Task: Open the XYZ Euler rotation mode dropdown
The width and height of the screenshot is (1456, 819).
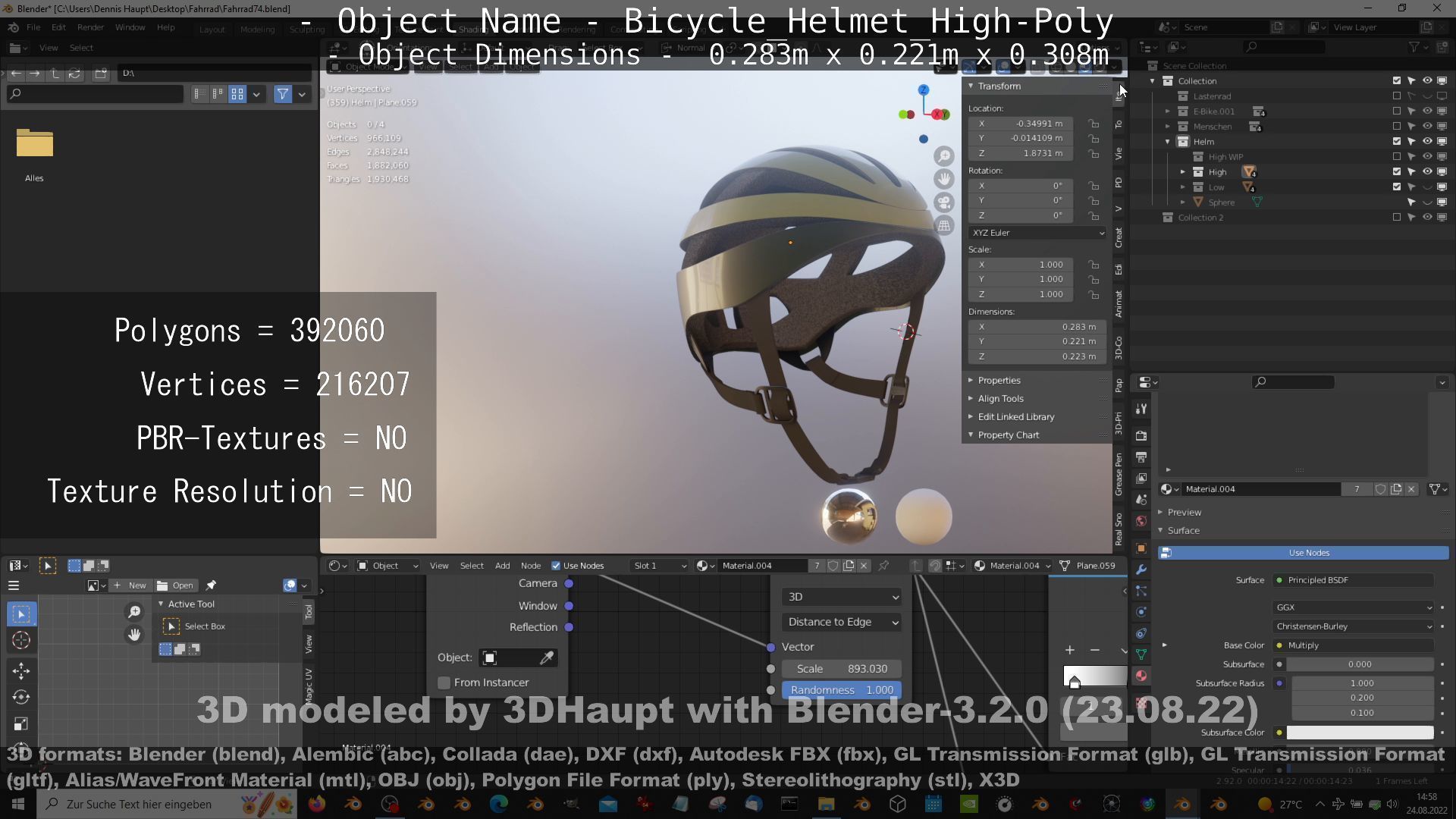Action: [1037, 233]
